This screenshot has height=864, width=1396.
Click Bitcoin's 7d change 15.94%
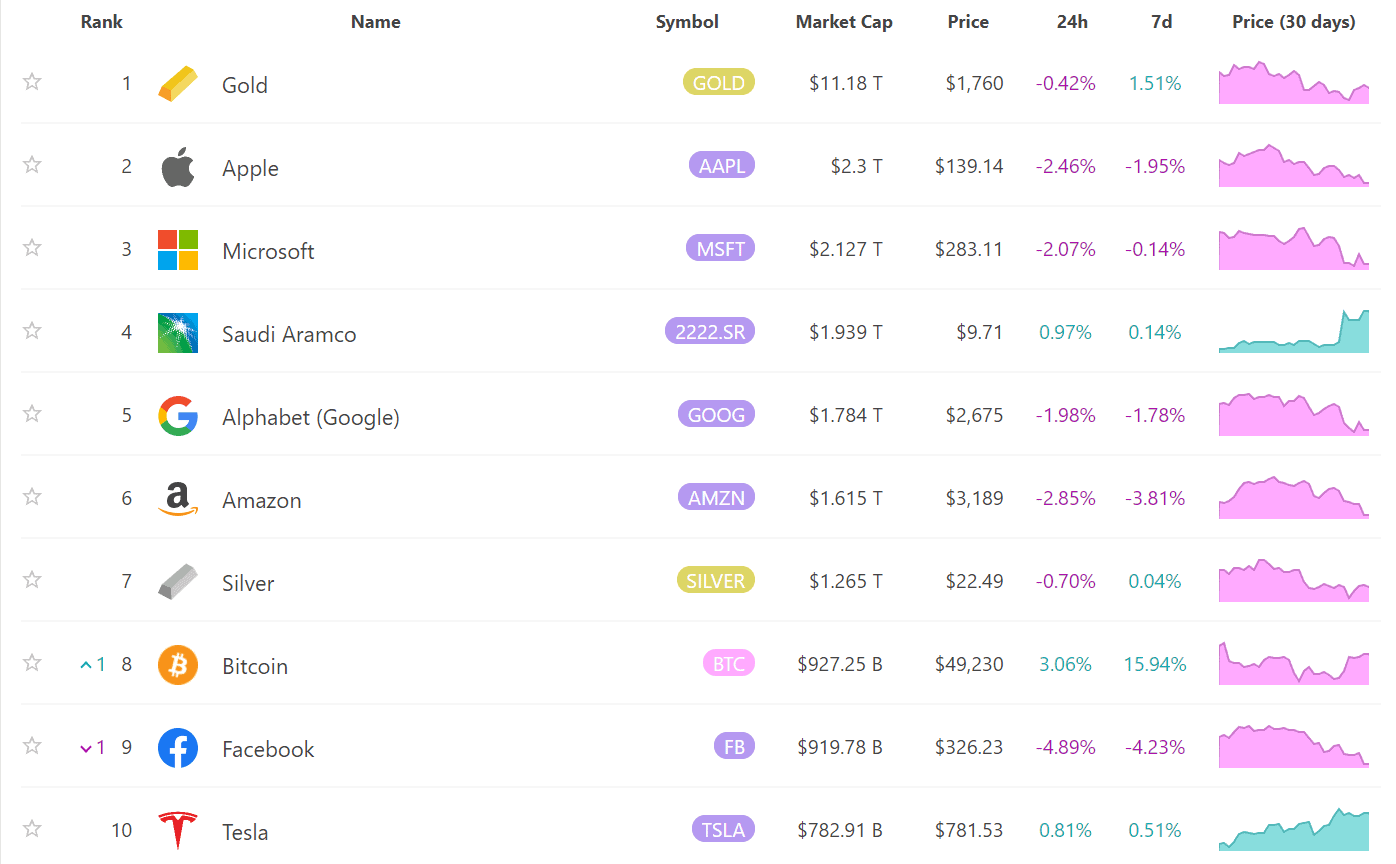coord(1155,664)
